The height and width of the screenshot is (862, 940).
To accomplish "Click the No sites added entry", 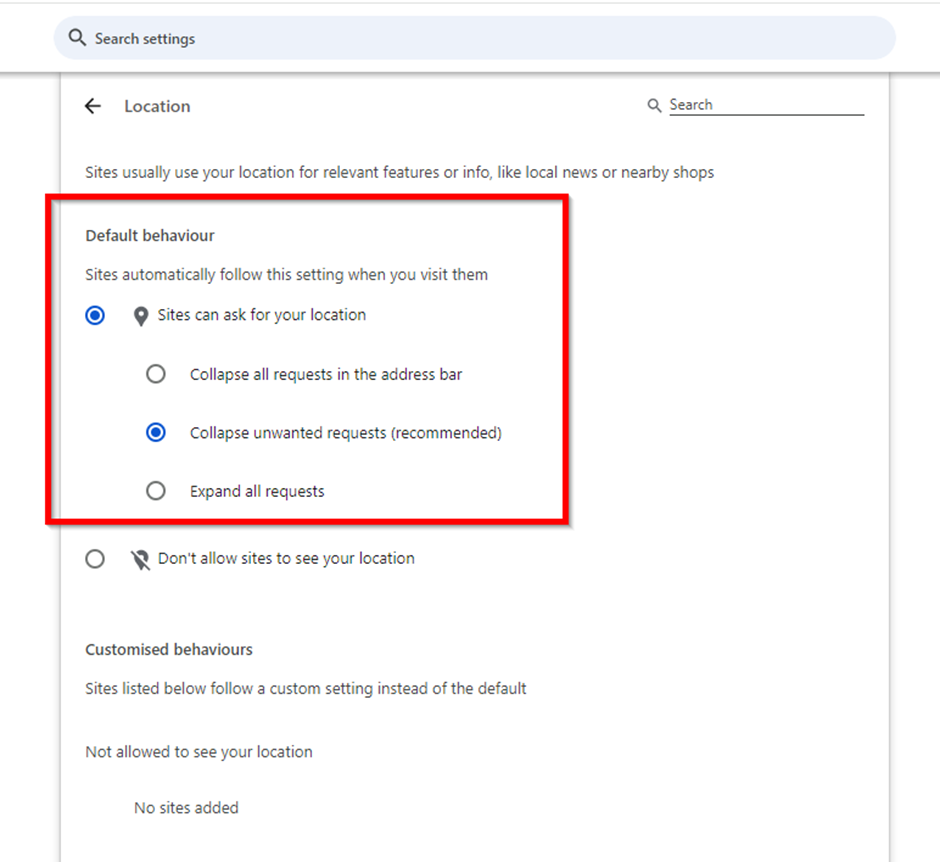I will point(186,808).
